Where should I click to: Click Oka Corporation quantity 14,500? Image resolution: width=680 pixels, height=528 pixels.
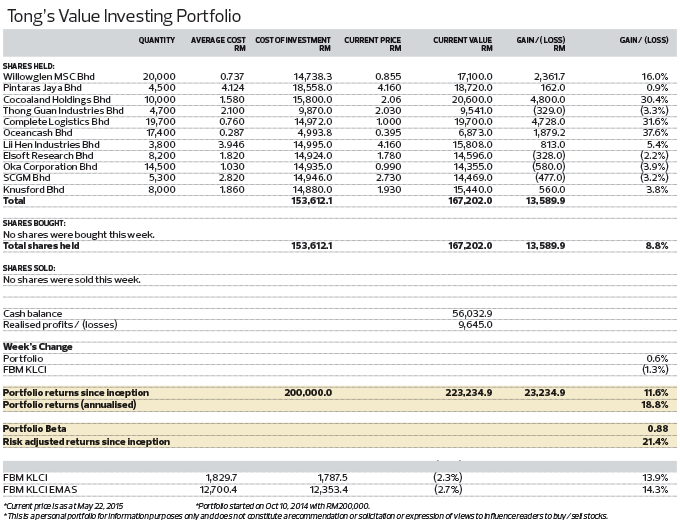point(160,167)
